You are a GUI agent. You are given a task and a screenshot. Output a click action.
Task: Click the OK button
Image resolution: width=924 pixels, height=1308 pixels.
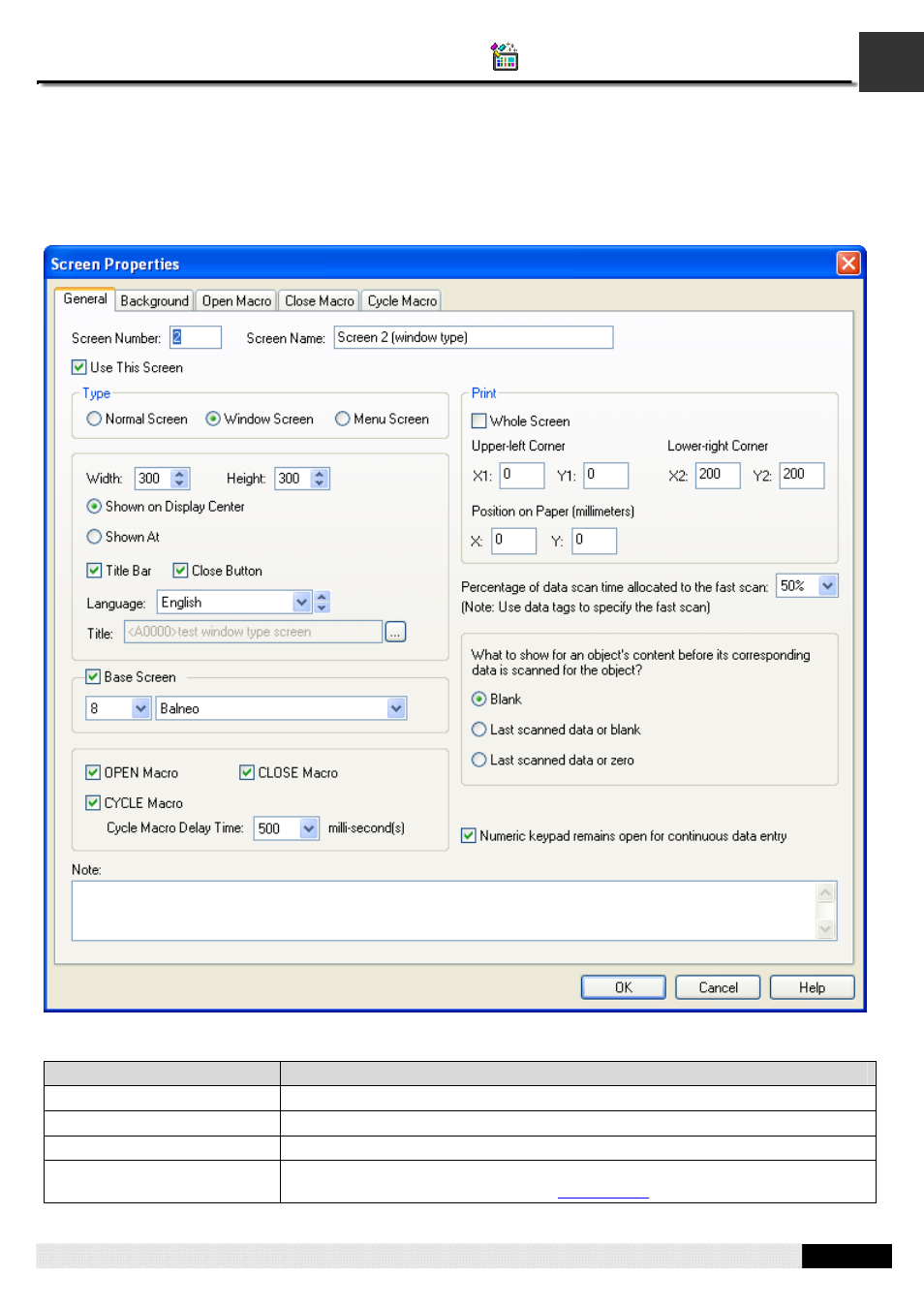pyautogui.click(x=623, y=987)
